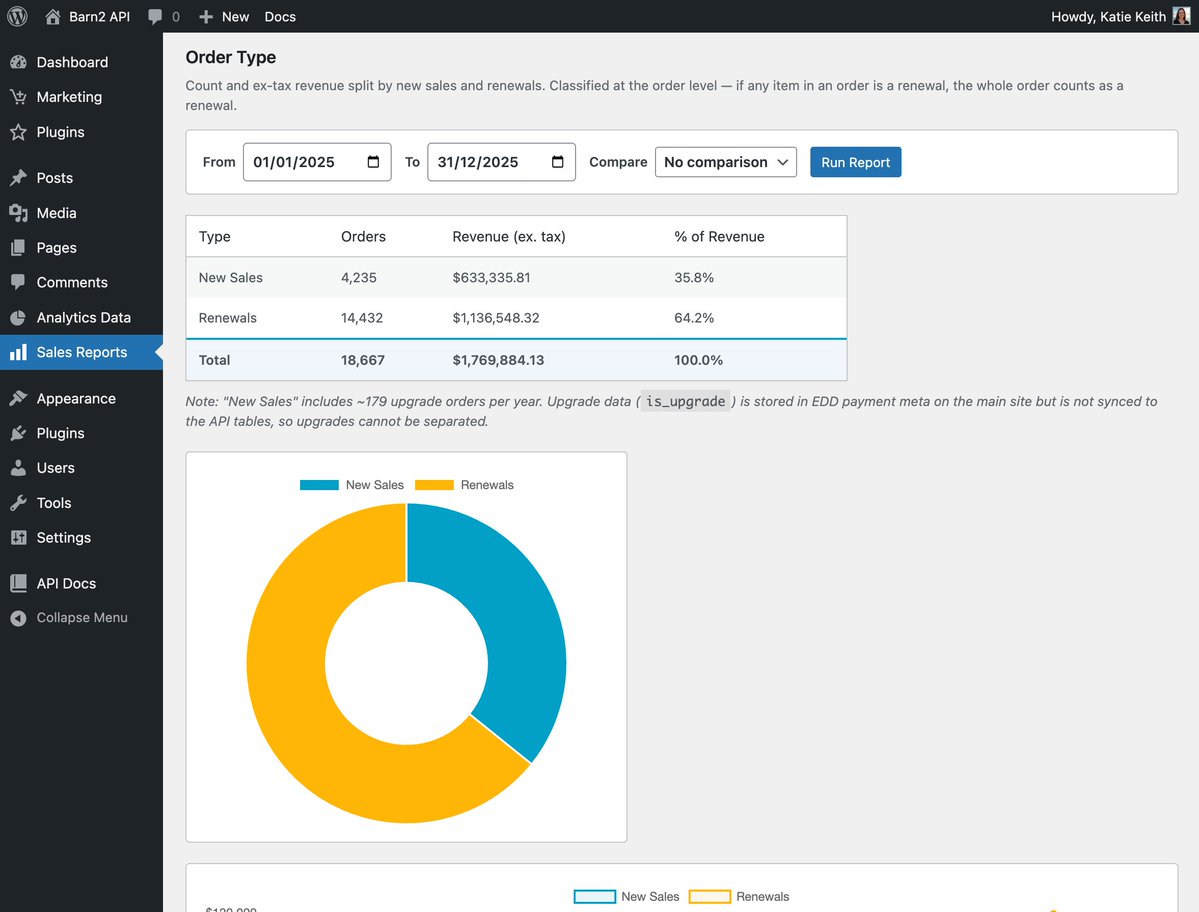Click the Collapse Menu arrow icon
Viewport: 1199px width, 912px height.
point(18,618)
